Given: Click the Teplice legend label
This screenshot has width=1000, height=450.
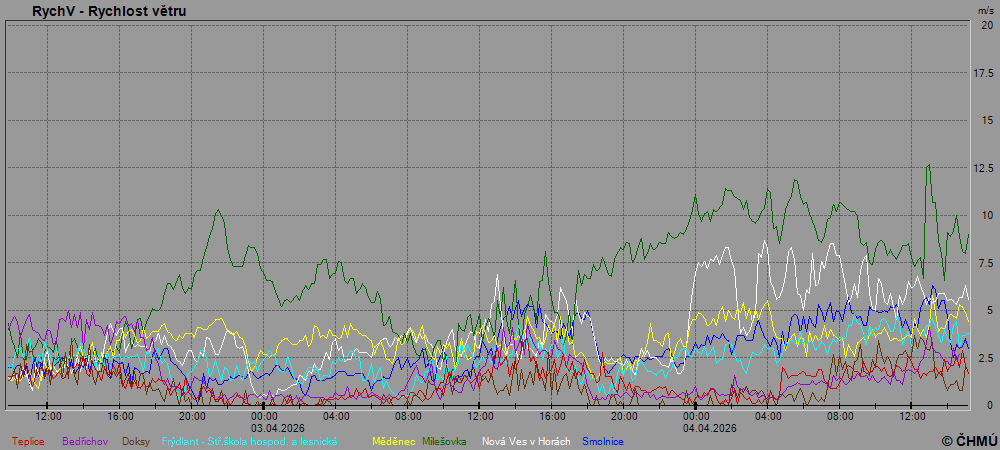Looking at the screenshot, I should [x=28, y=441].
